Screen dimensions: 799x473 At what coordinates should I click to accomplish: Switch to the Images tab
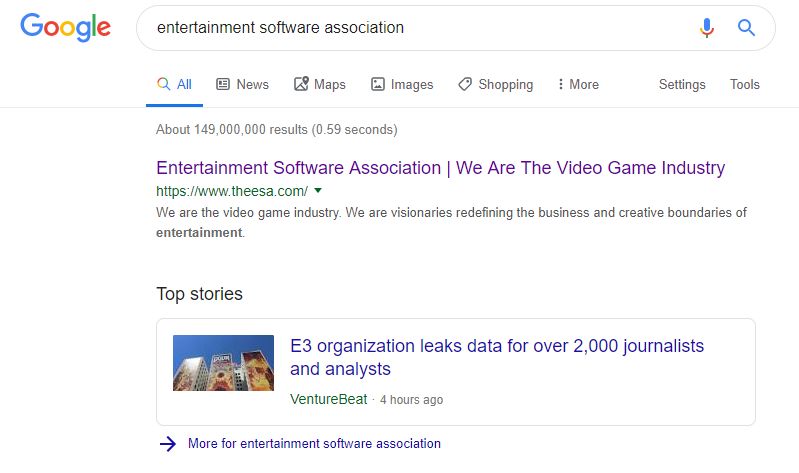402,85
